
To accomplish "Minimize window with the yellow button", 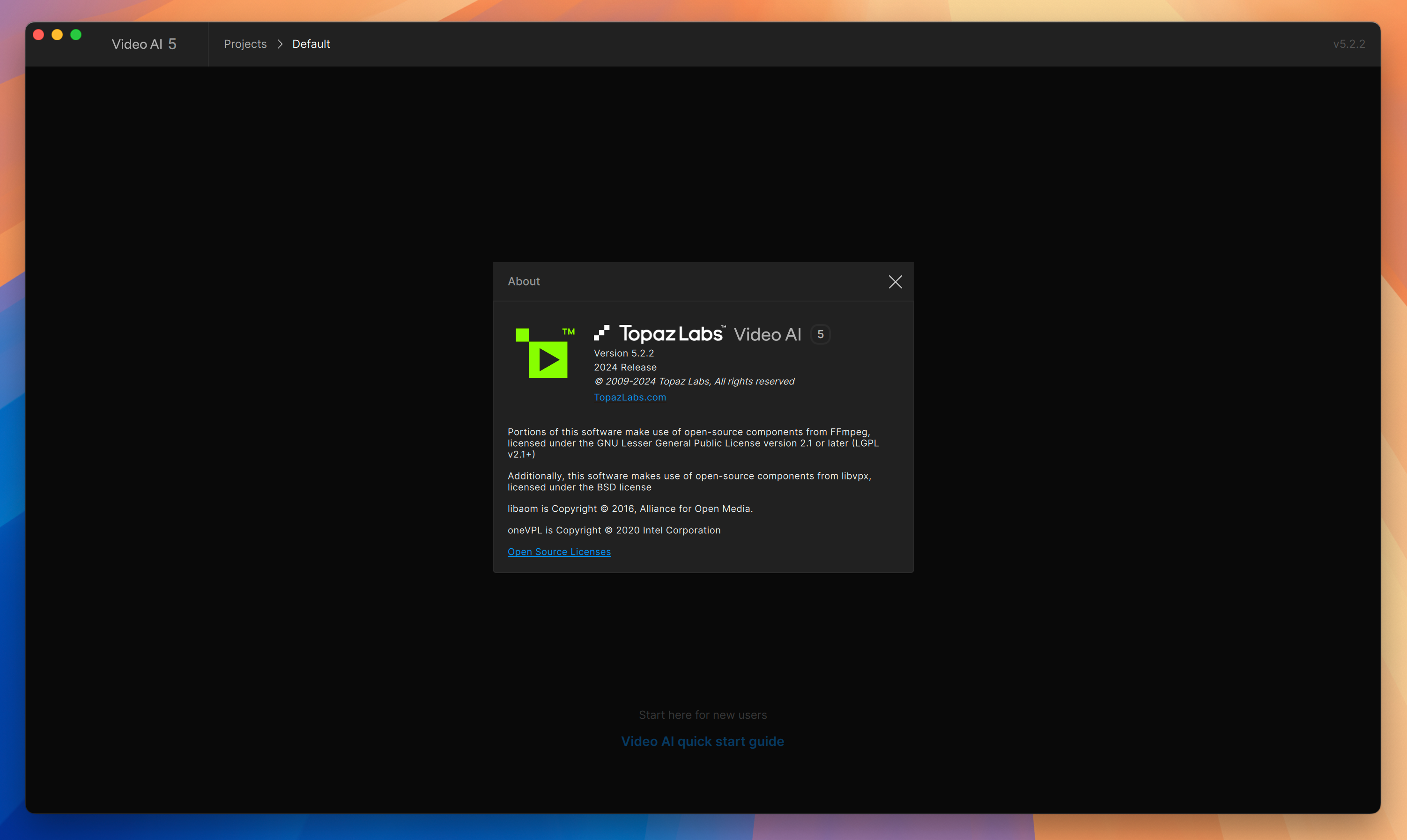I will [x=57, y=35].
